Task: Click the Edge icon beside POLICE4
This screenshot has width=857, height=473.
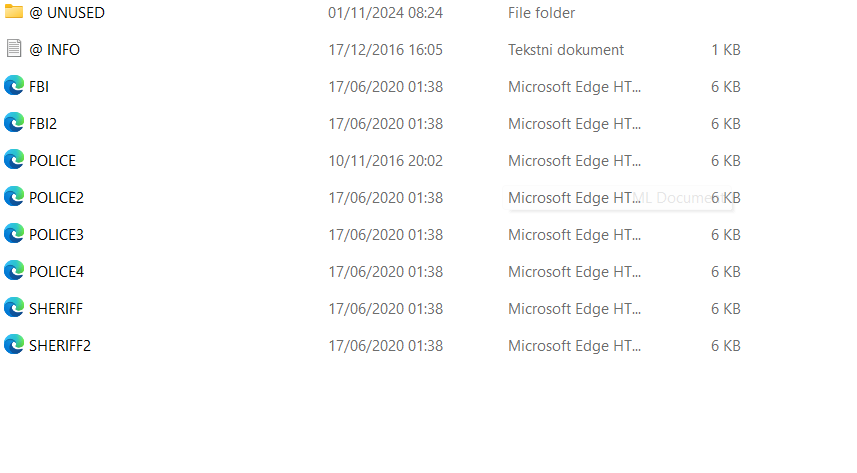Action: (14, 271)
